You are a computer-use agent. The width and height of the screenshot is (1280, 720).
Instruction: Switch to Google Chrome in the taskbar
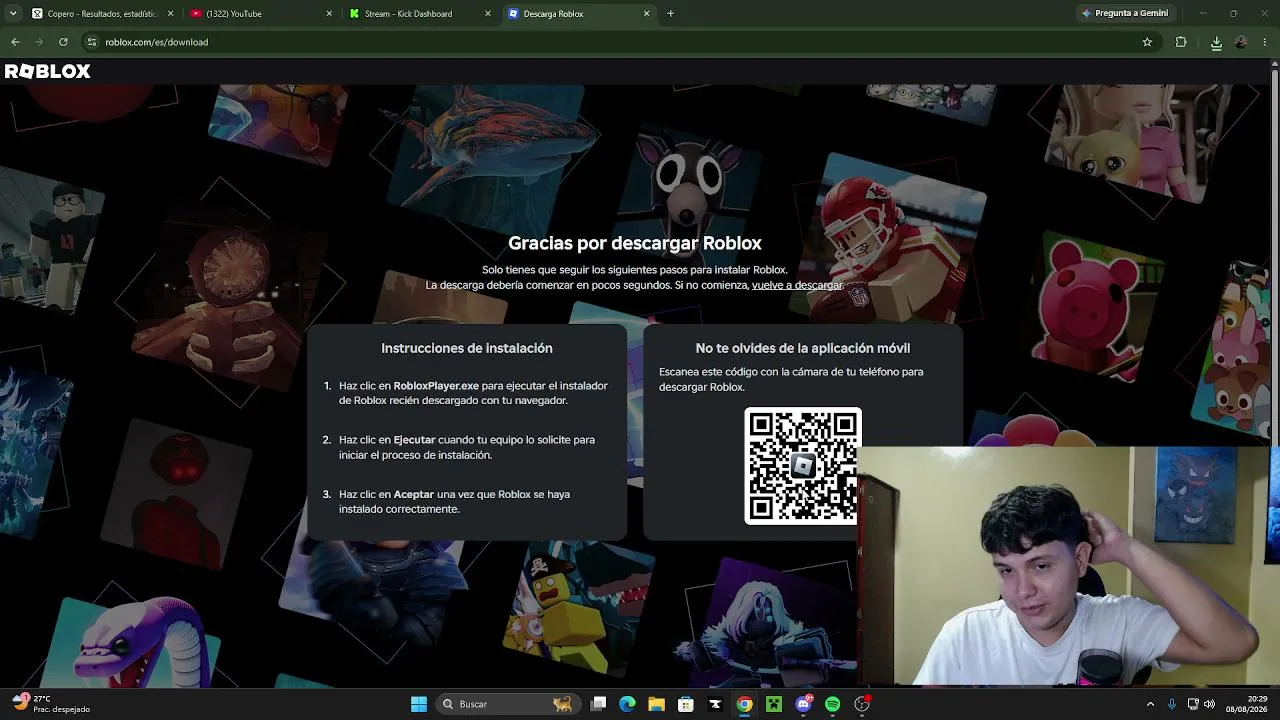pyautogui.click(x=745, y=704)
